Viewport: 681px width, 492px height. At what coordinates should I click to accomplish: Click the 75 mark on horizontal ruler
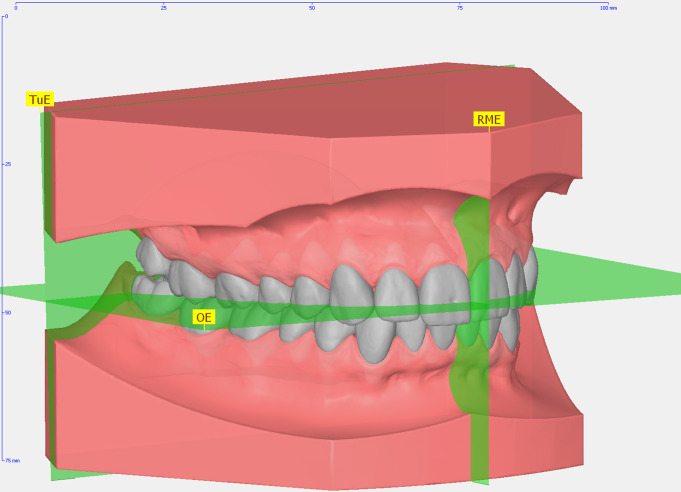click(460, 8)
